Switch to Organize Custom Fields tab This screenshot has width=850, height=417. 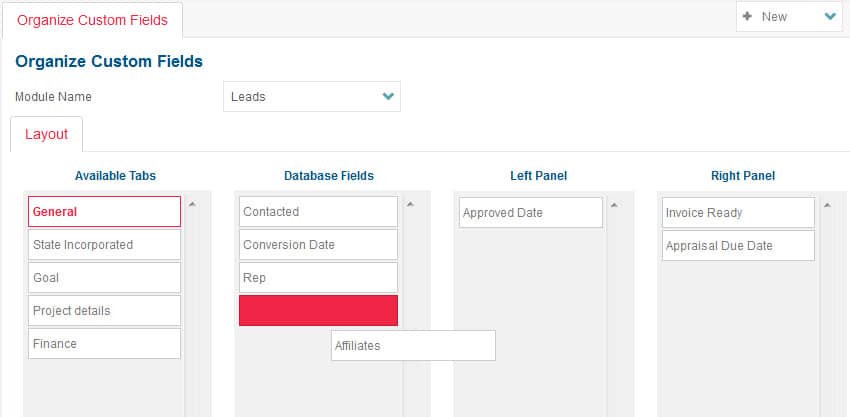(92, 20)
